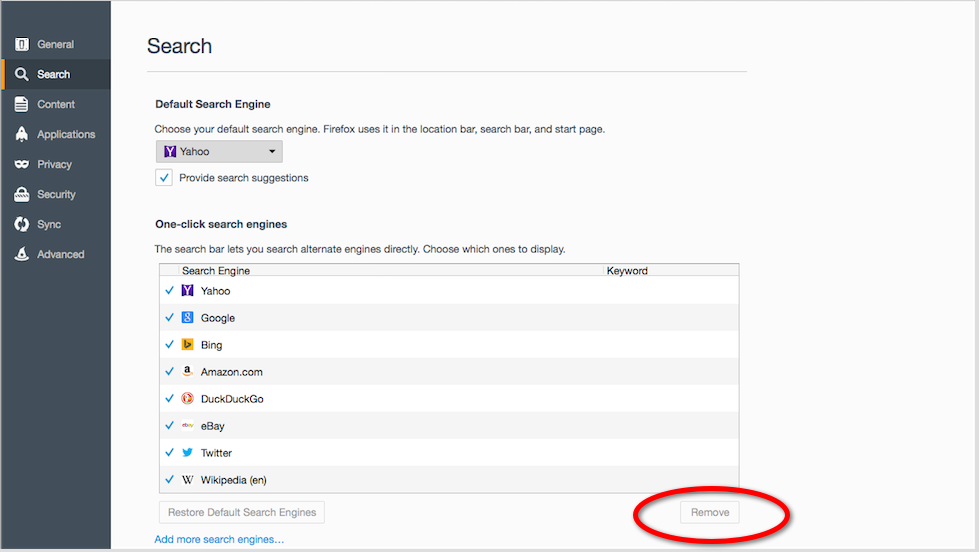Screen dimensions: 979x552
Task: Select the Yahoo row name text
Action: point(215,290)
